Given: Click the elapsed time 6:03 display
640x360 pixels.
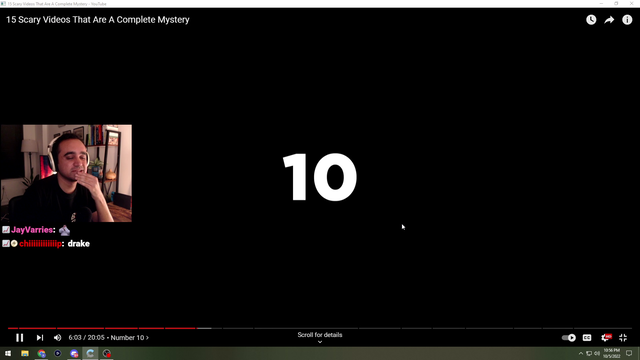Looking at the screenshot, I should tap(75, 338).
